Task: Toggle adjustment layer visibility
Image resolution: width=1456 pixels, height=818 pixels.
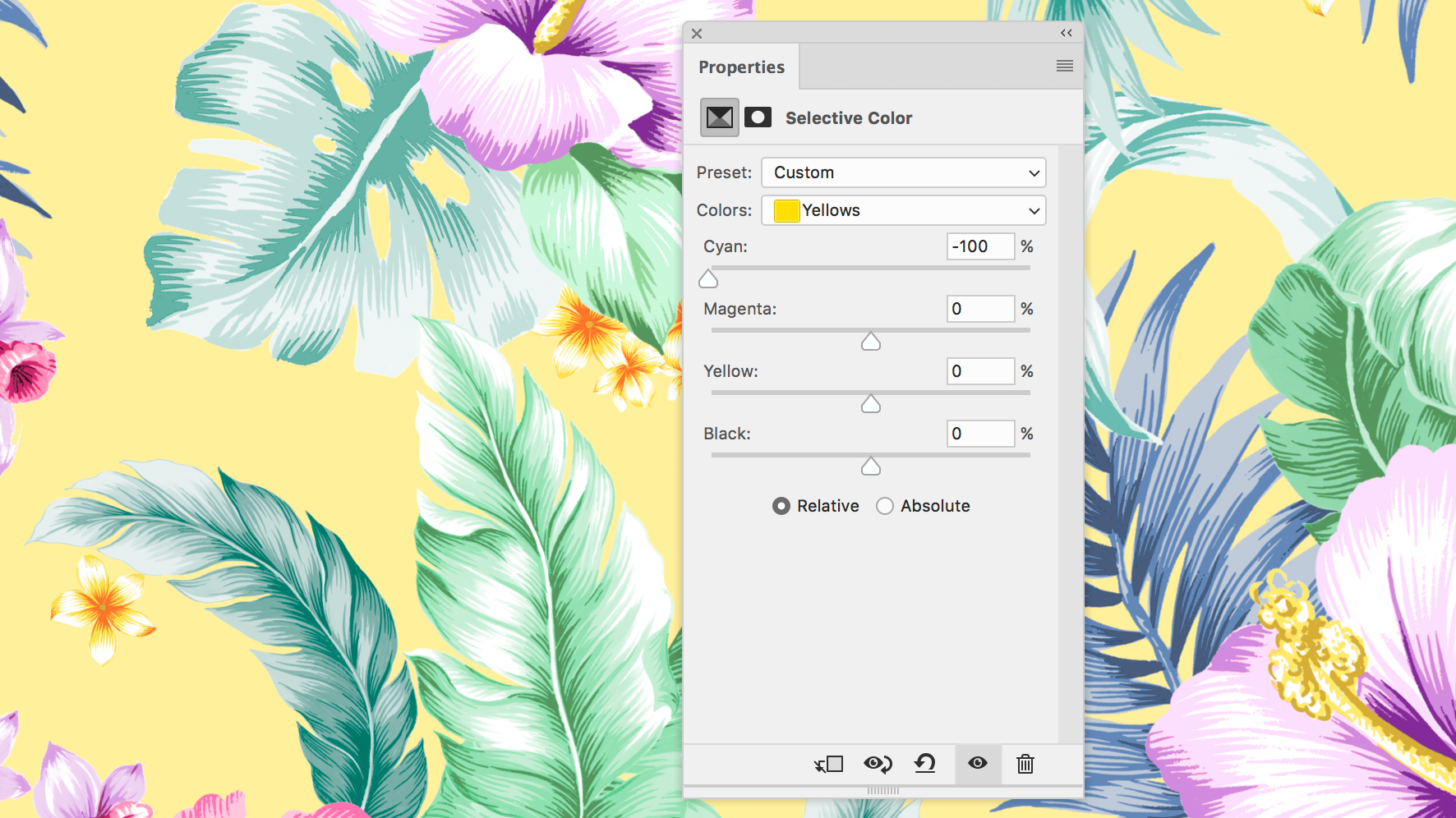Action: [978, 763]
